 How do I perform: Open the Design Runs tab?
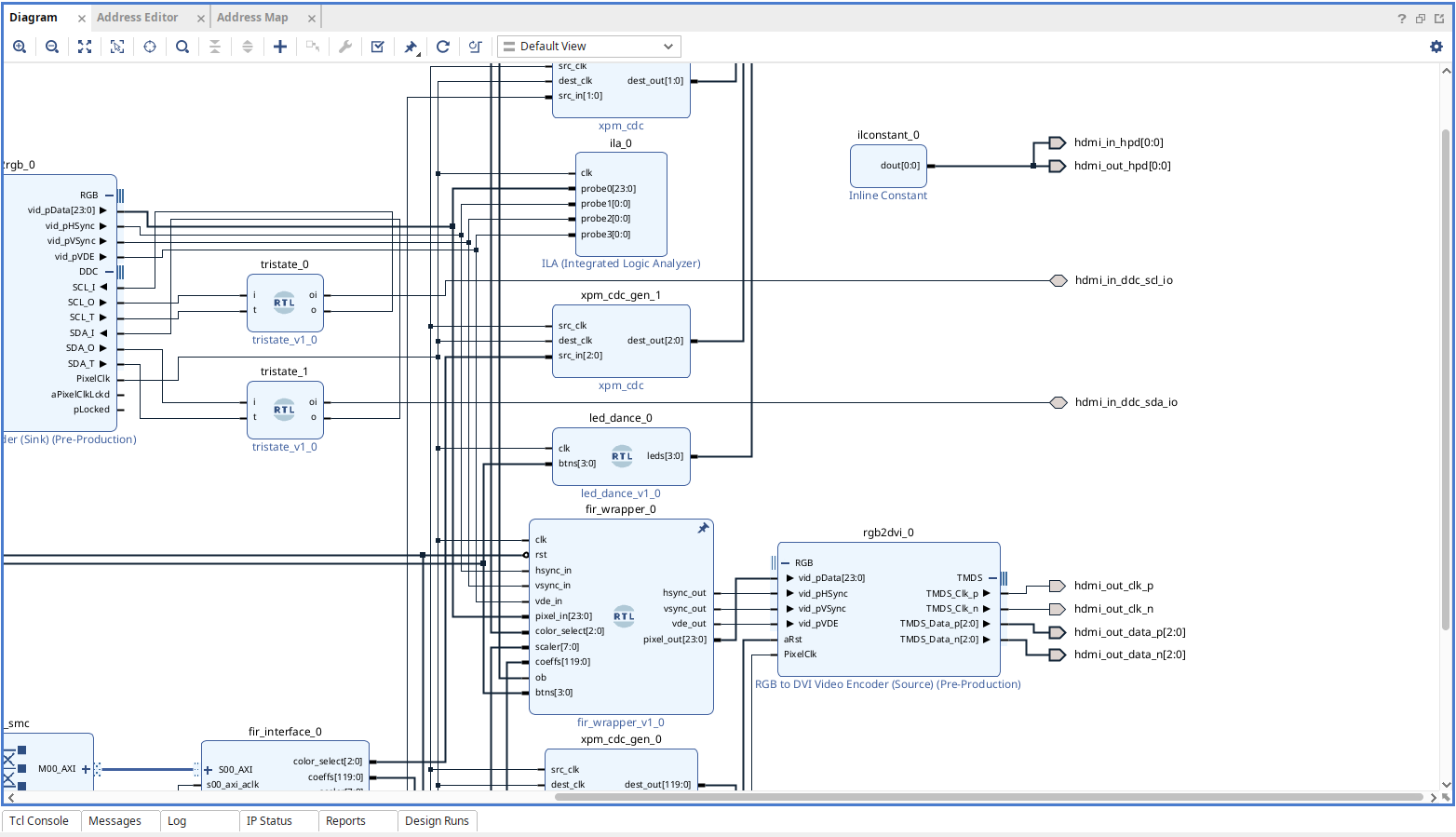[437, 821]
